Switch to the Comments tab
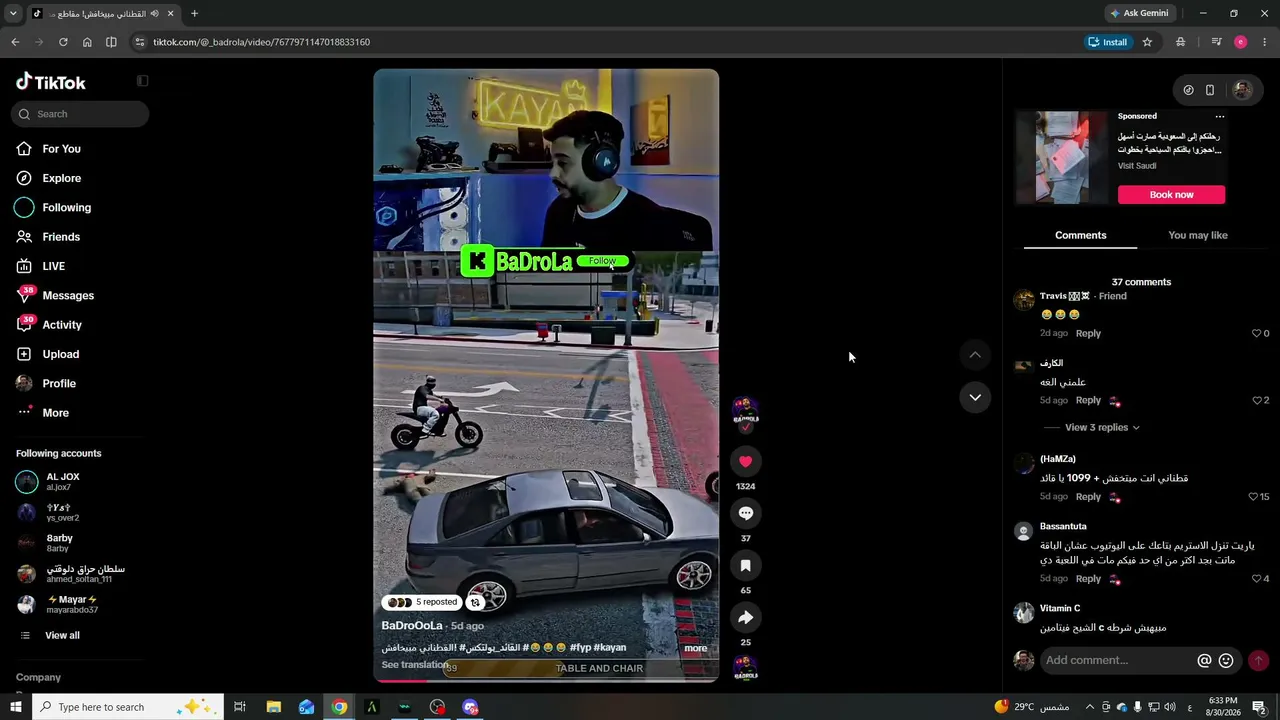The image size is (1280, 720). pos(1080,236)
